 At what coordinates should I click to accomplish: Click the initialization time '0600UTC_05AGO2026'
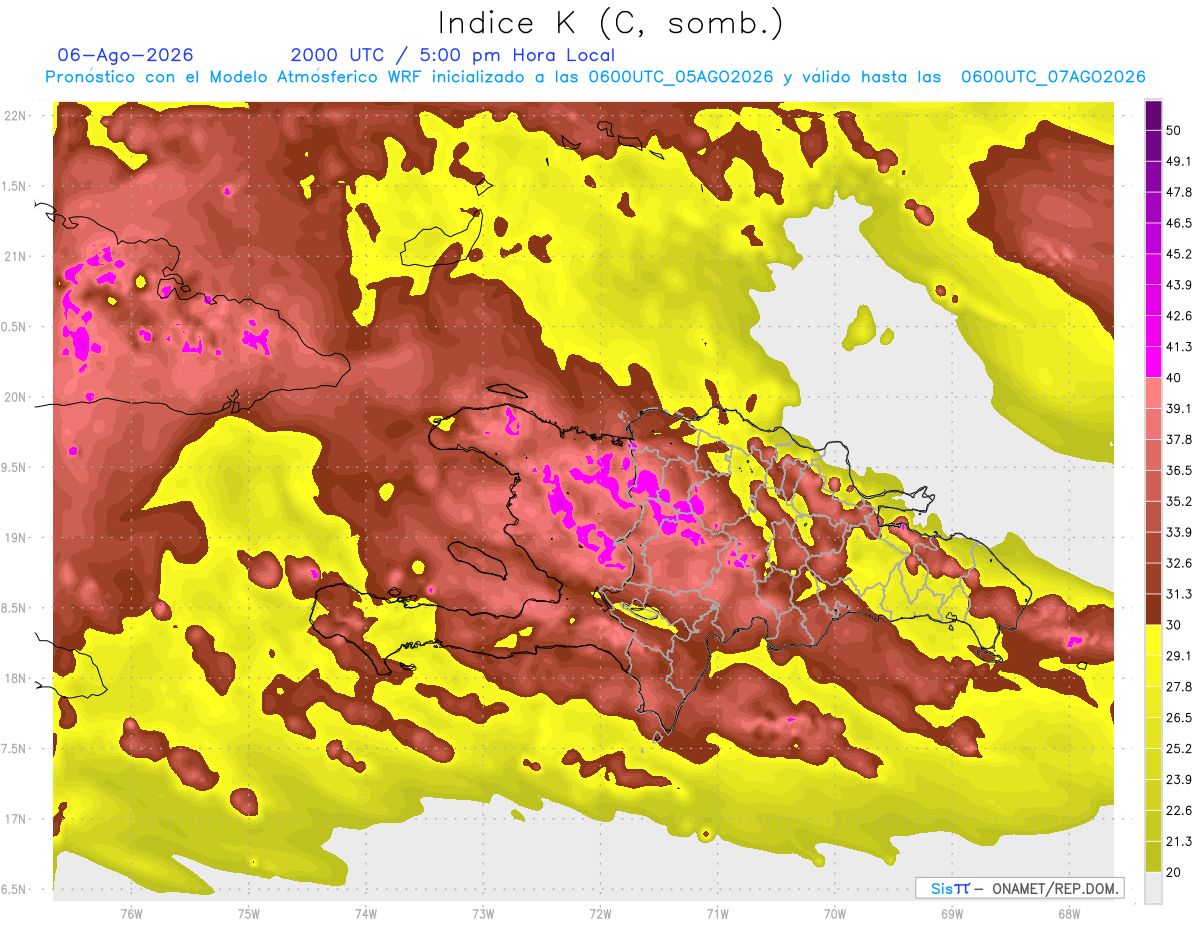[x=680, y=77]
